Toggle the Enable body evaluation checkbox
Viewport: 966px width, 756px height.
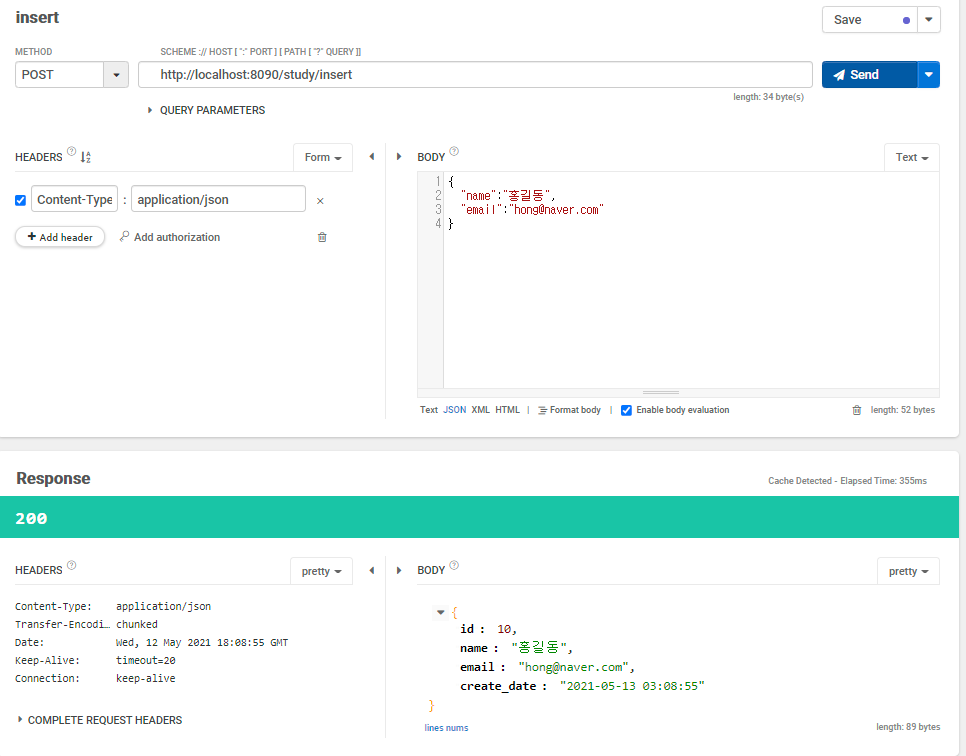pos(626,410)
